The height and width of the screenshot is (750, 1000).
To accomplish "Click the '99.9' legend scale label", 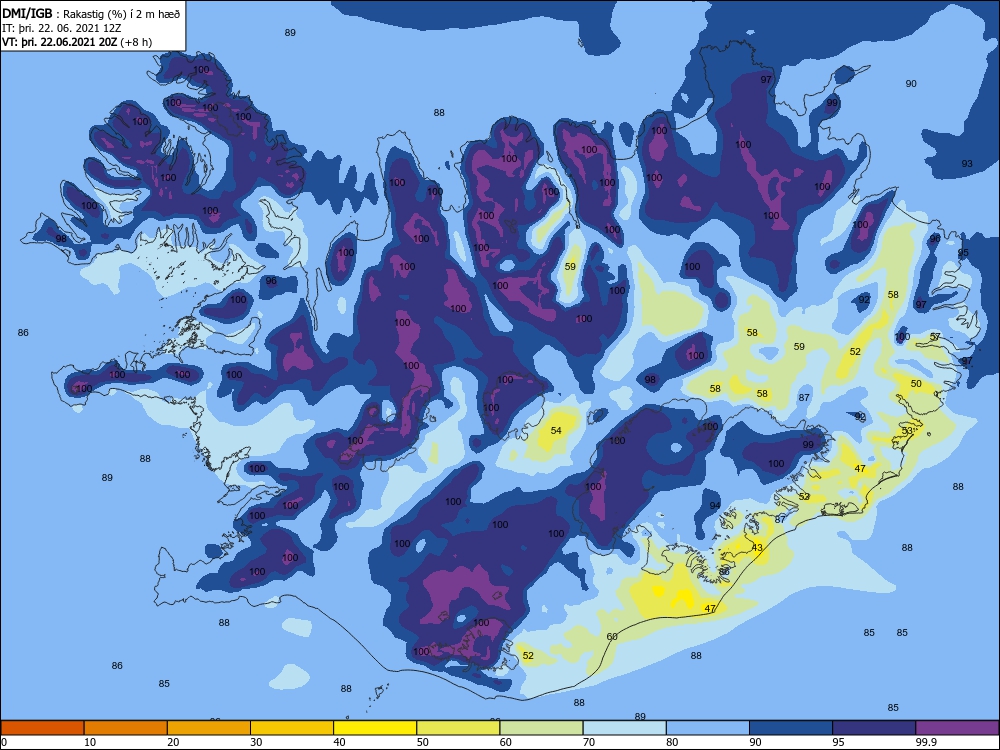I will pos(926,742).
